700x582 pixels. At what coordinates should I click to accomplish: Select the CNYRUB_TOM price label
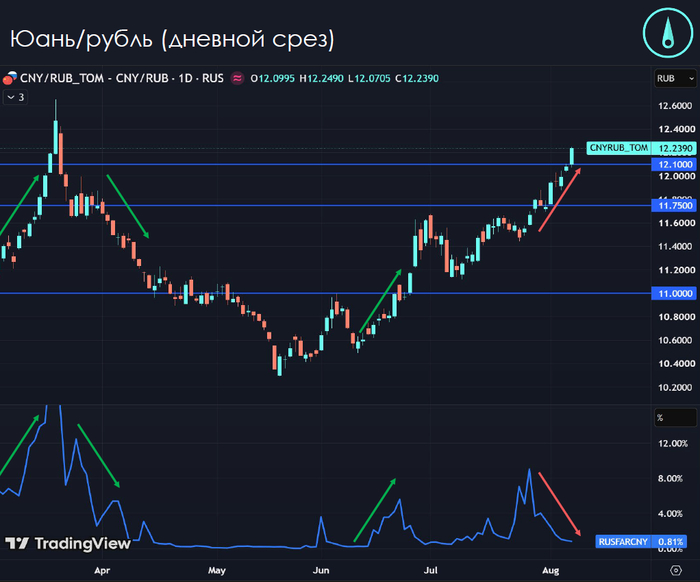pyautogui.click(x=618, y=148)
